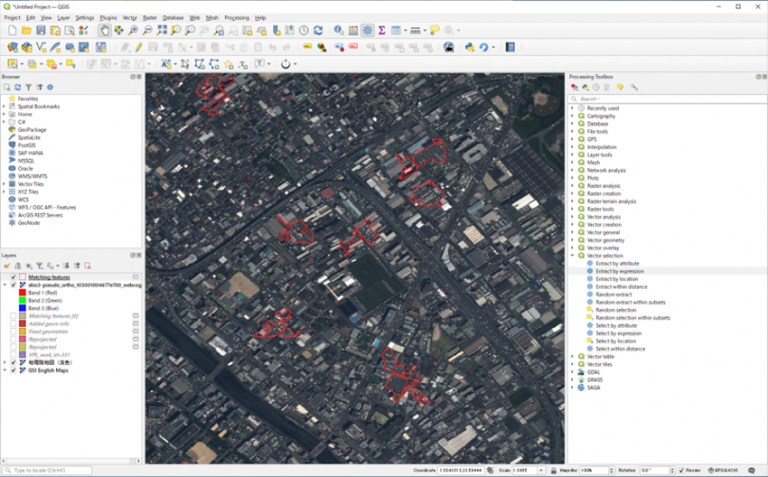Open Processing history clock in Toolbox
The width and height of the screenshot is (768, 477).
[596, 87]
